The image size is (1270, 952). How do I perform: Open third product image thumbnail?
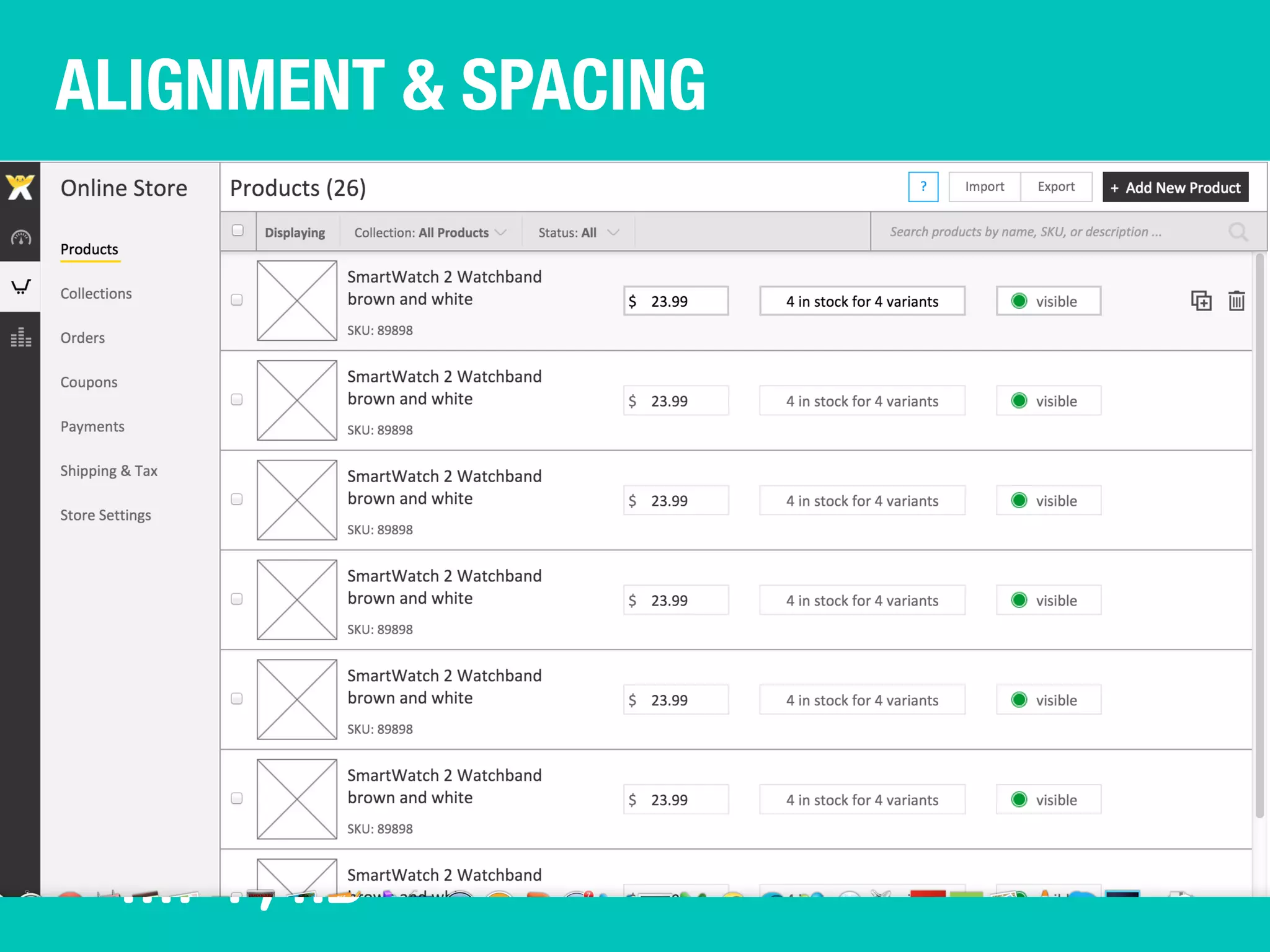(x=297, y=500)
